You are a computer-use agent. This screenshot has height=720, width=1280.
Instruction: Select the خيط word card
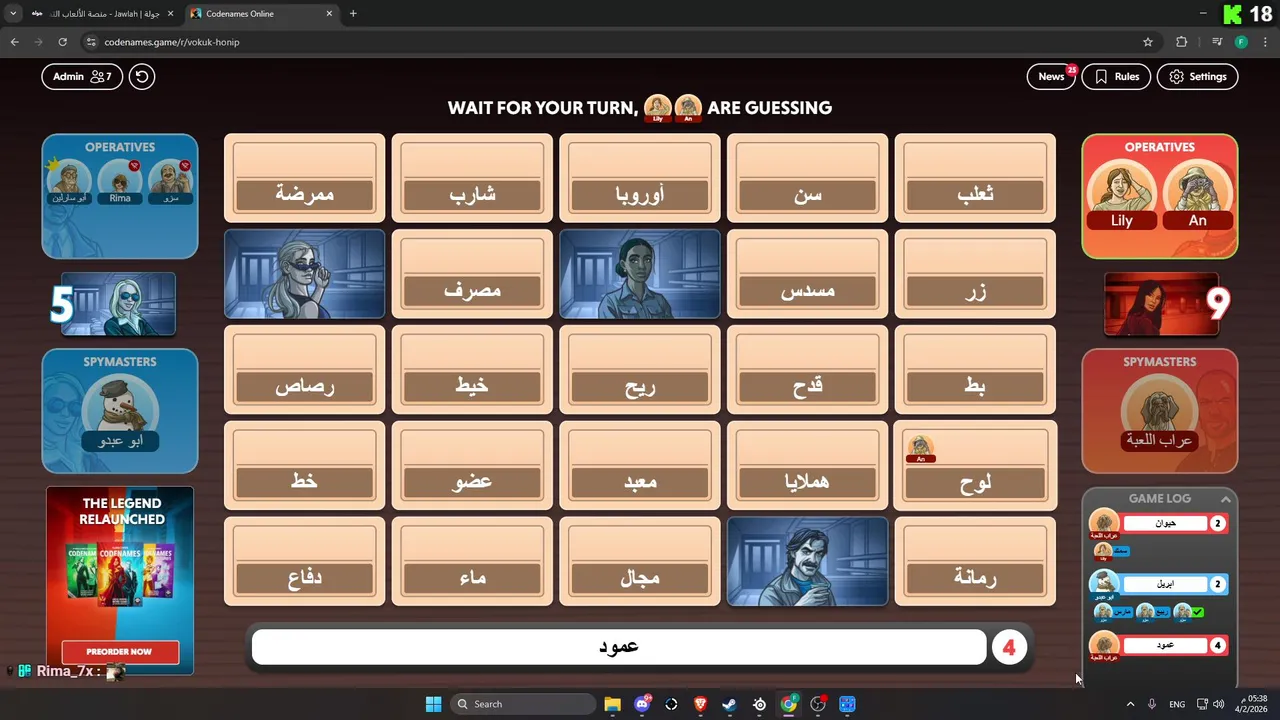coord(472,370)
